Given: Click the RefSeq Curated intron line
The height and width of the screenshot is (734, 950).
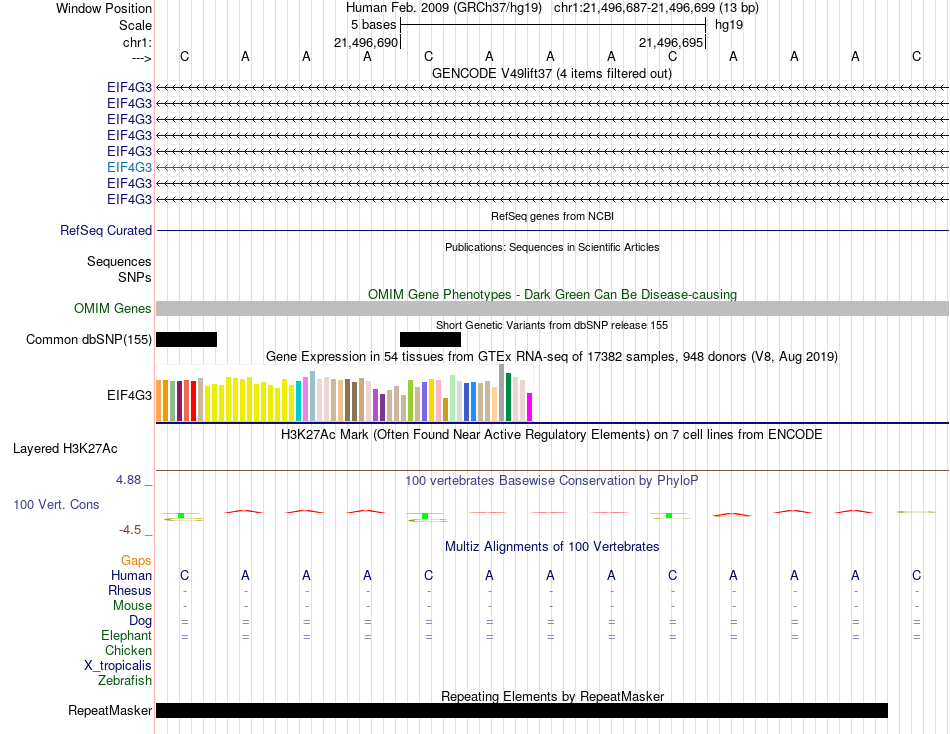Looking at the screenshot, I should coord(552,230).
